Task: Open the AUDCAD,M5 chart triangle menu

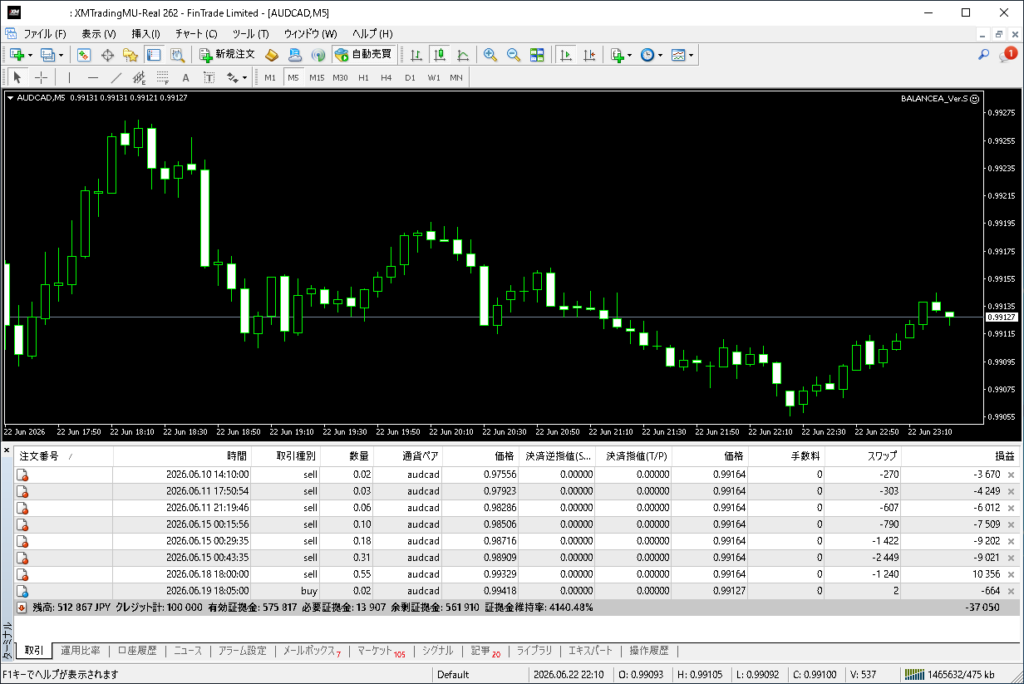Action: tap(10, 98)
